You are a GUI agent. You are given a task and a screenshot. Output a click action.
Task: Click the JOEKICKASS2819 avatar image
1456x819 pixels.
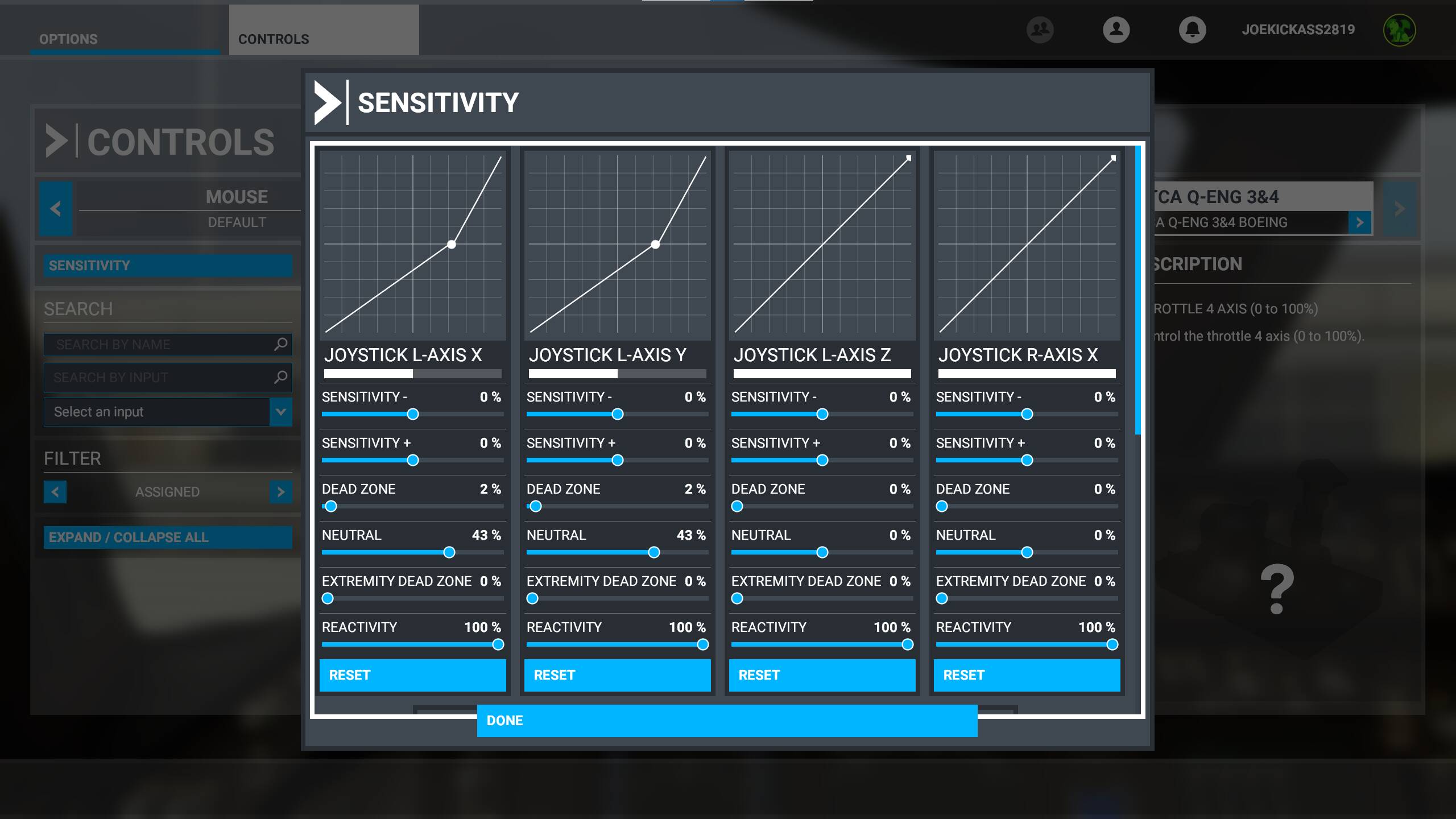(1399, 30)
